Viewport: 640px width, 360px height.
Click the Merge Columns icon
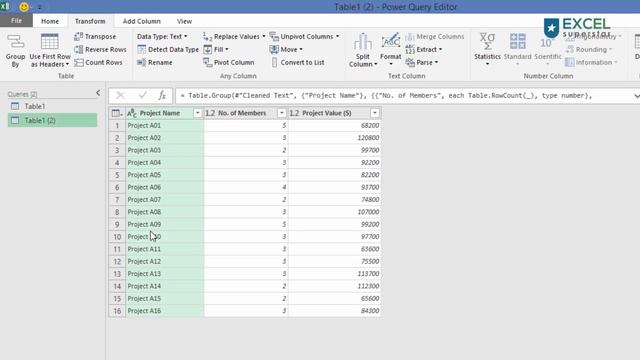pyautogui.click(x=410, y=37)
